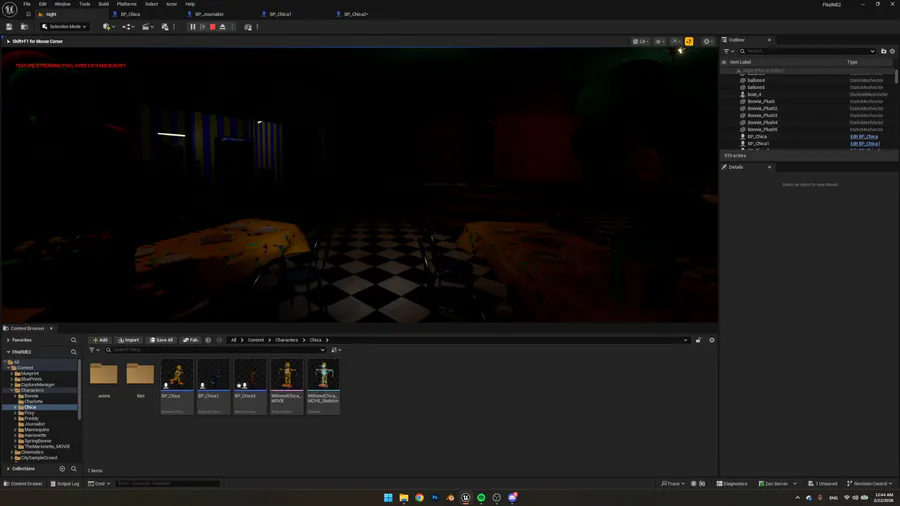Focus the Search Chica field
This screenshot has height=506, width=900.
(x=215, y=350)
